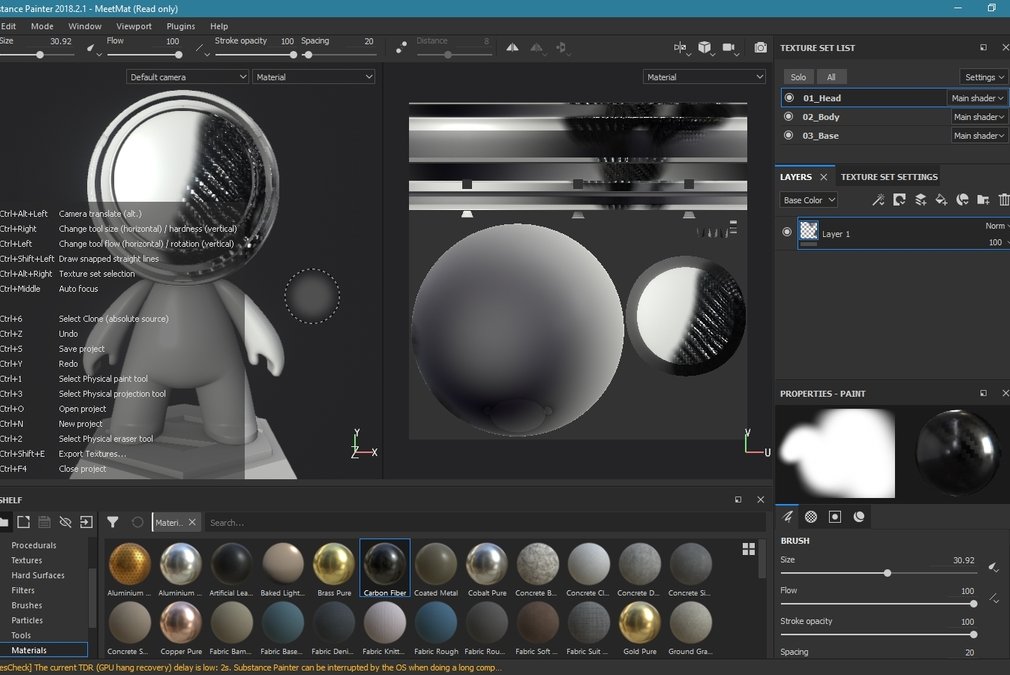This screenshot has width=1010, height=675.
Task: Add a folder with the folder-plus icon
Action: coord(983,200)
